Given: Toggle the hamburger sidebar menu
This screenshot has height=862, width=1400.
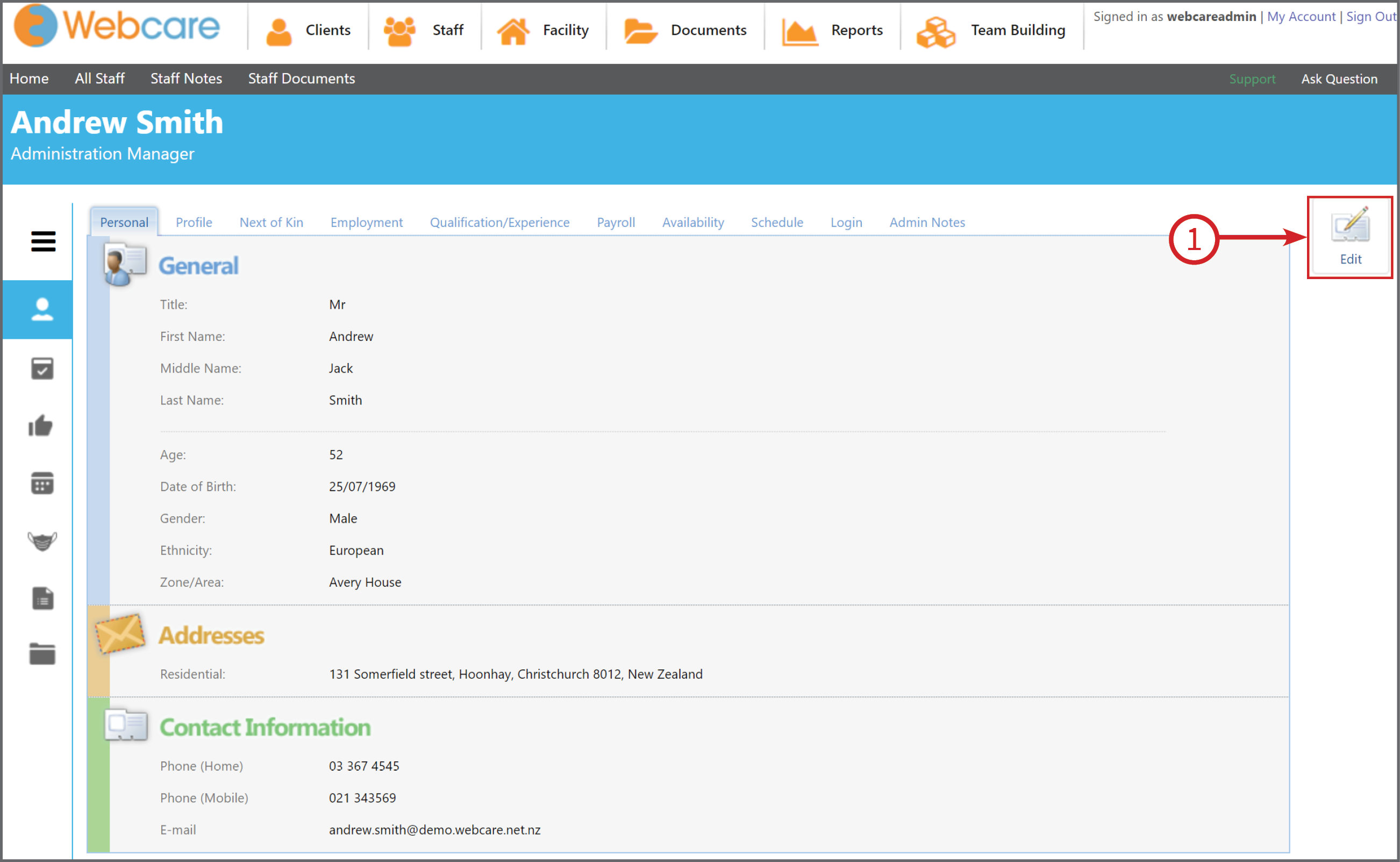Looking at the screenshot, I should coord(44,242).
